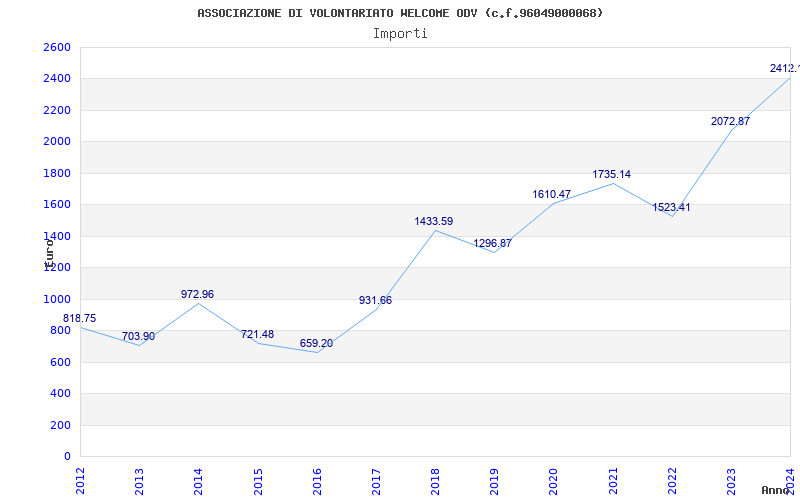The width and height of the screenshot is (800, 500).
Task: Click the 1000 y-axis tick label
Action: tap(57, 299)
